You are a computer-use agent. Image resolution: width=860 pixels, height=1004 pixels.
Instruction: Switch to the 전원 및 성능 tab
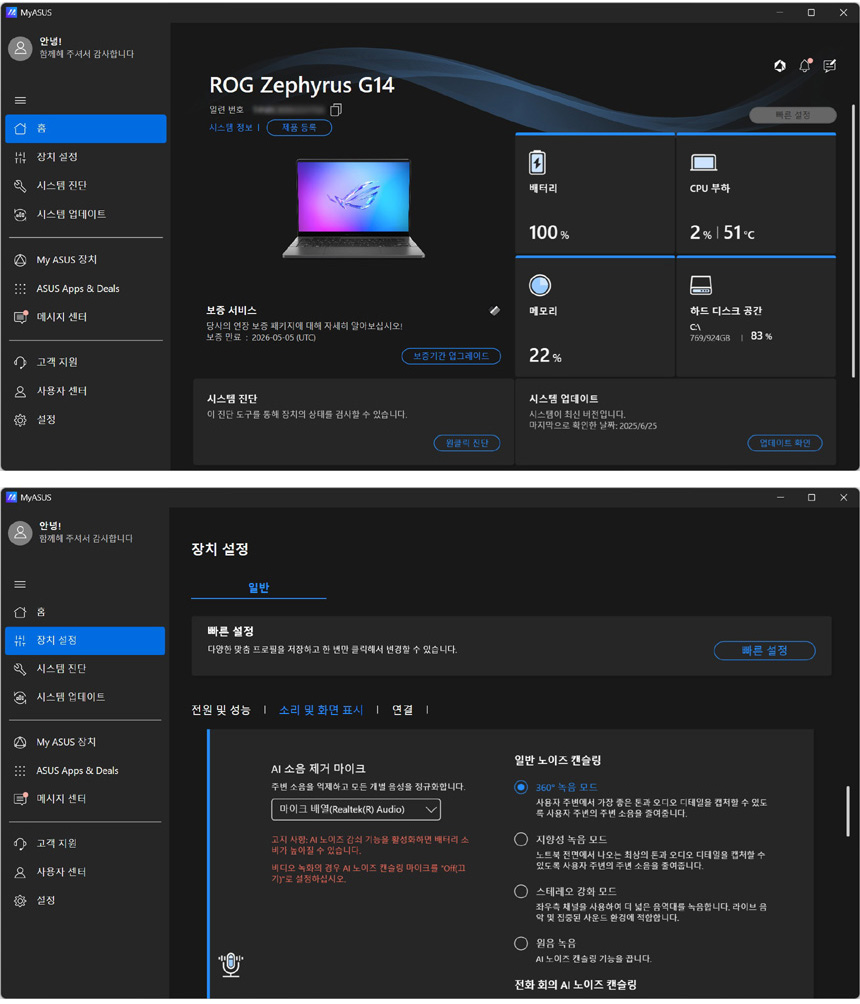point(221,710)
